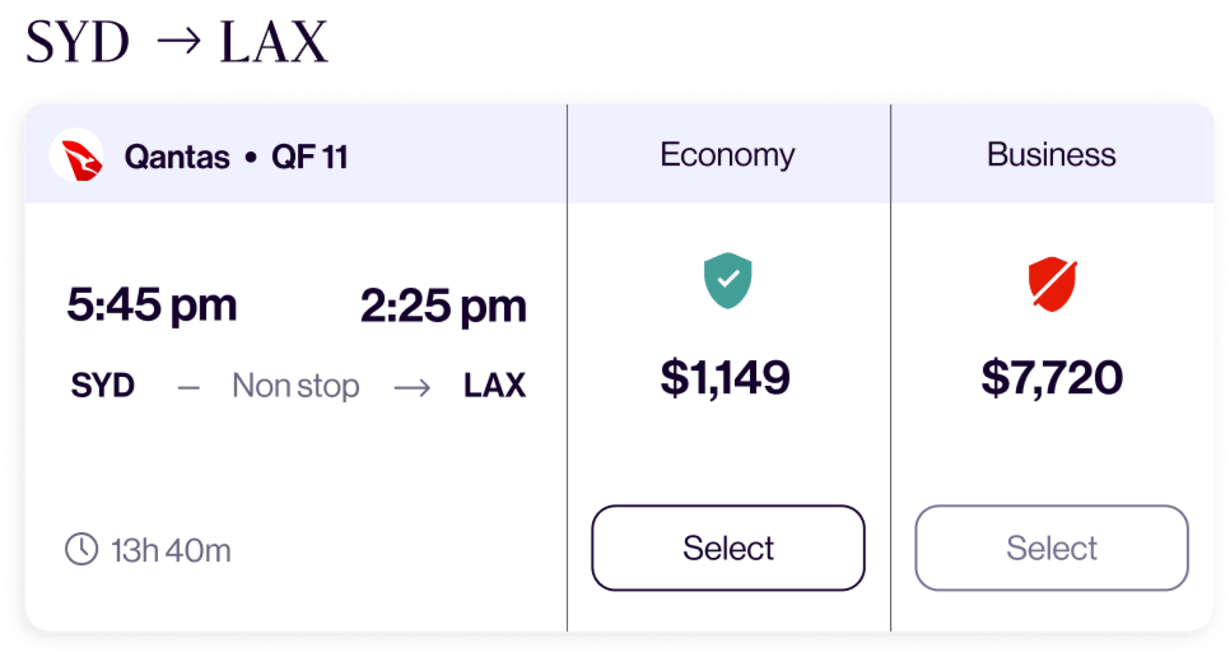Screen dimensions: 1230x657
Task: Click the SYD origin airport code
Action: [x=103, y=386]
